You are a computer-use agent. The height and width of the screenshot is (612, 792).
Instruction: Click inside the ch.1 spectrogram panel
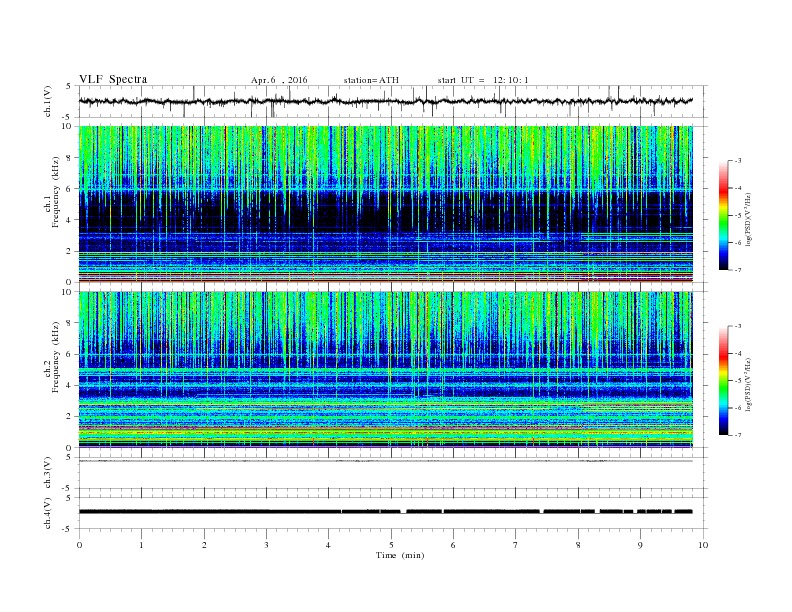[x=386, y=204]
